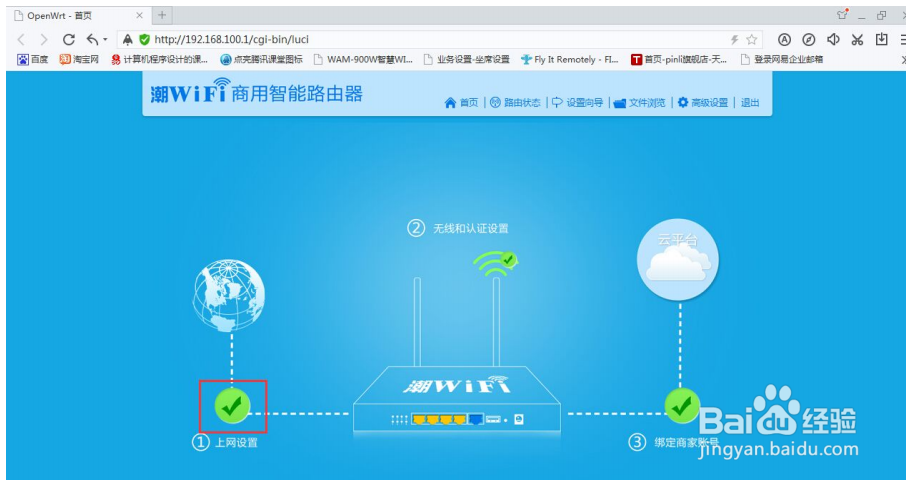910x481 pixels.
Task: Open 高级设置 in router navigation
Action: click(702, 103)
